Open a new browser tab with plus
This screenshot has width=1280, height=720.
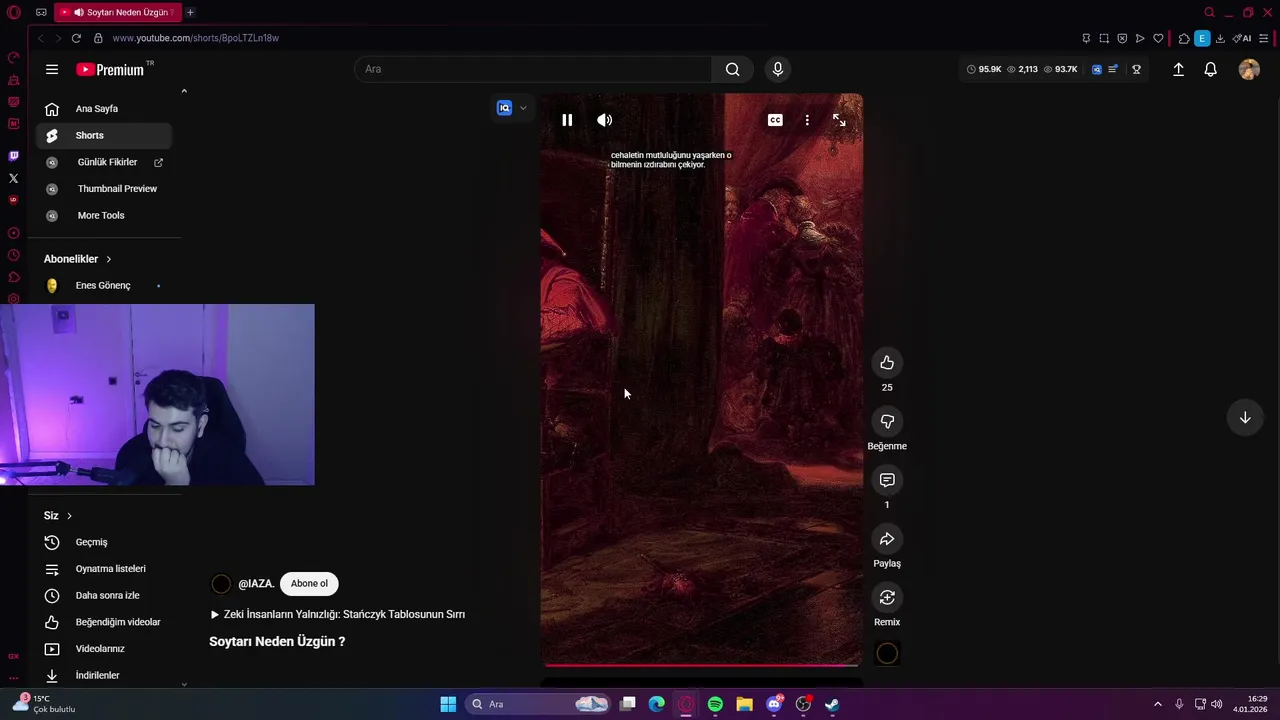click(x=190, y=12)
